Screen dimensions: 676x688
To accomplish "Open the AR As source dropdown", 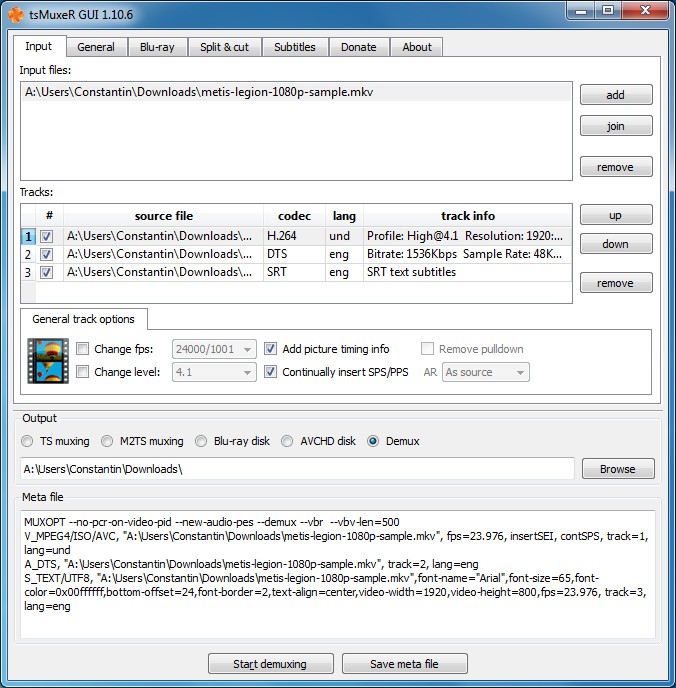I will pyautogui.click(x=486, y=372).
